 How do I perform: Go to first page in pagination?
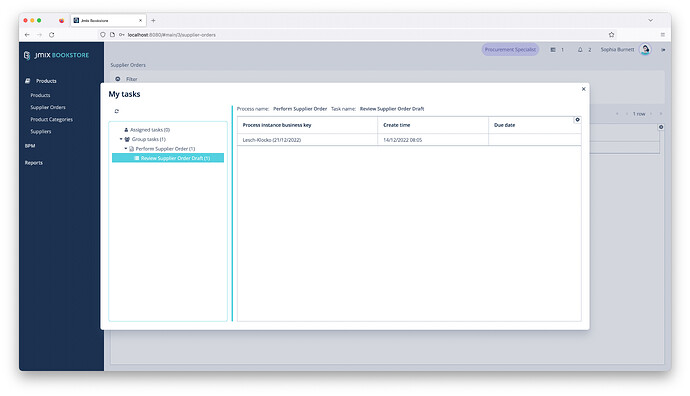(x=617, y=114)
